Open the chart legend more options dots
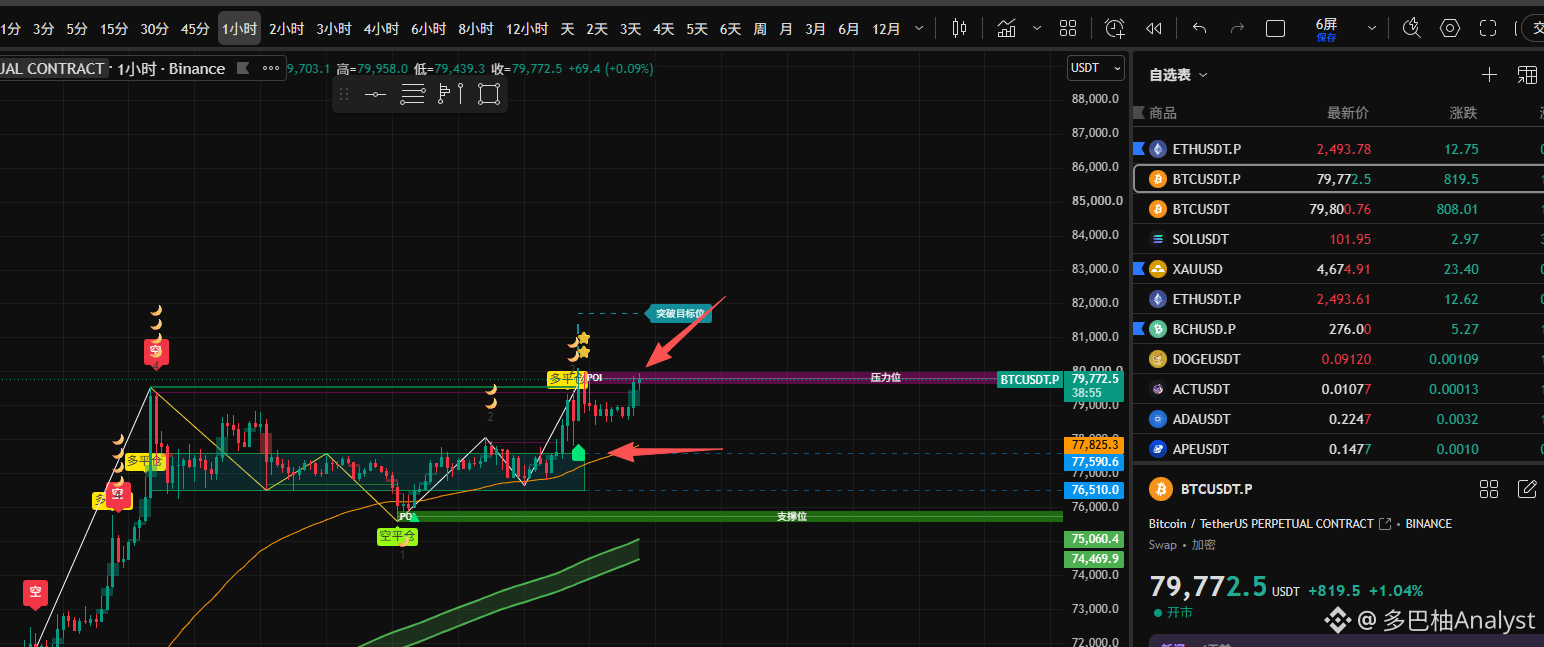 point(270,69)
